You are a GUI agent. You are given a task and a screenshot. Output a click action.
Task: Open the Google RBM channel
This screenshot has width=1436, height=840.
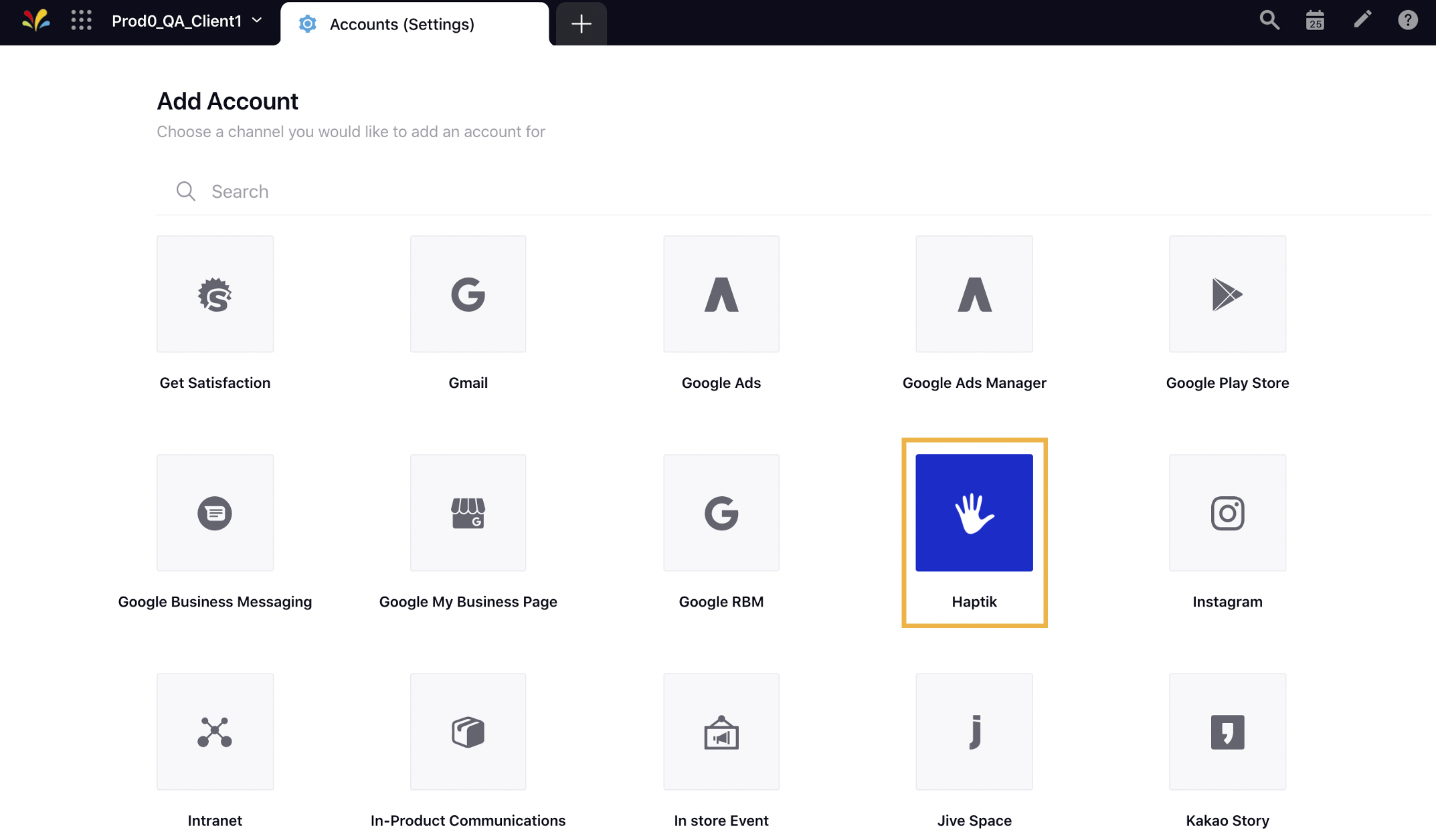tap(720, 513)
